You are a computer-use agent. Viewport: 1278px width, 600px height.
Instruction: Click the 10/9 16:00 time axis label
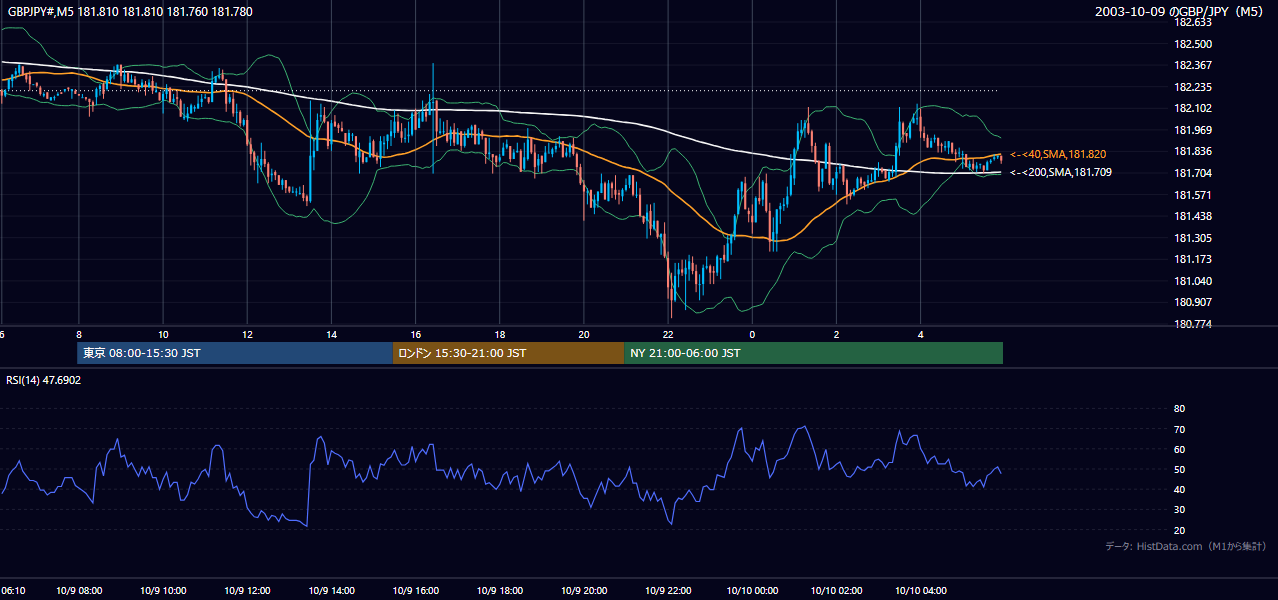pos(415,591)
